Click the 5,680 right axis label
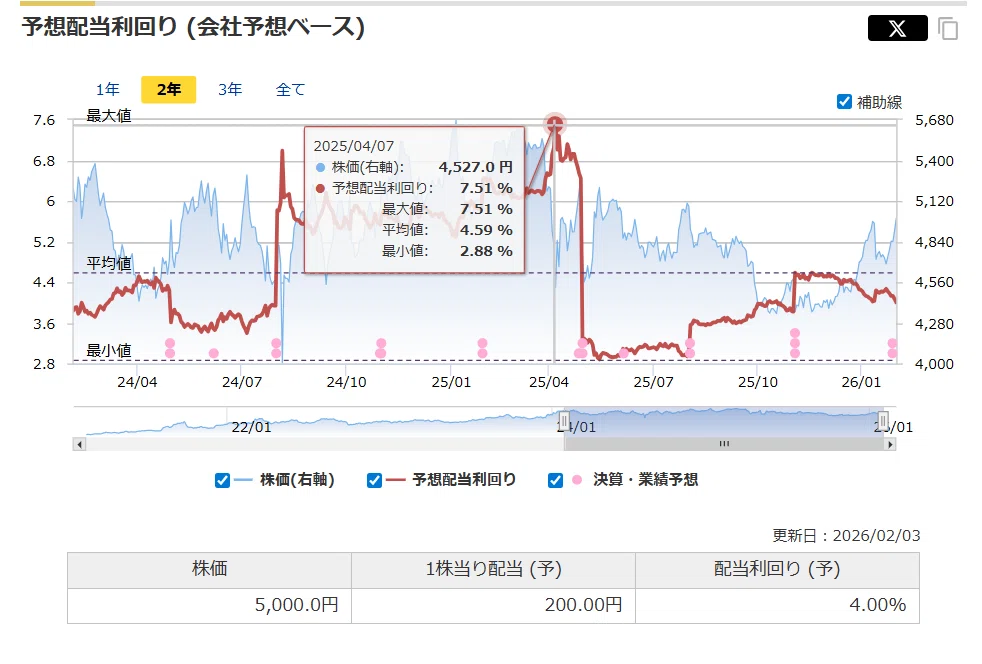982x664 pixels. [x=934, y=120]
